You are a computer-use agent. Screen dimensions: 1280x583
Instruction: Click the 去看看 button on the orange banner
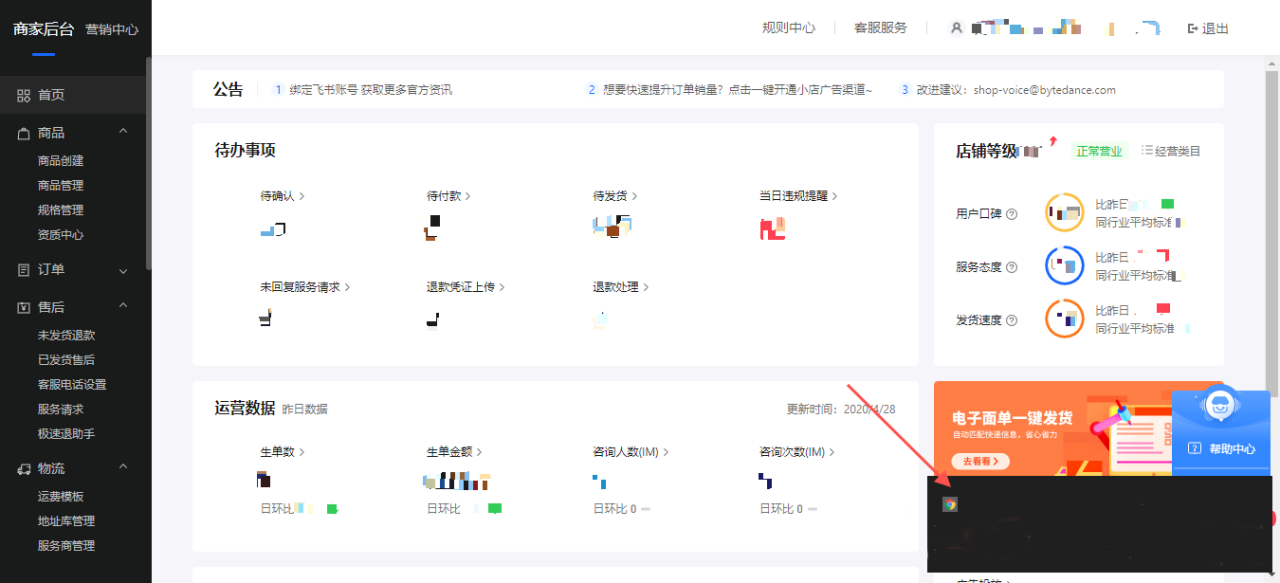(x=979, y=461)
